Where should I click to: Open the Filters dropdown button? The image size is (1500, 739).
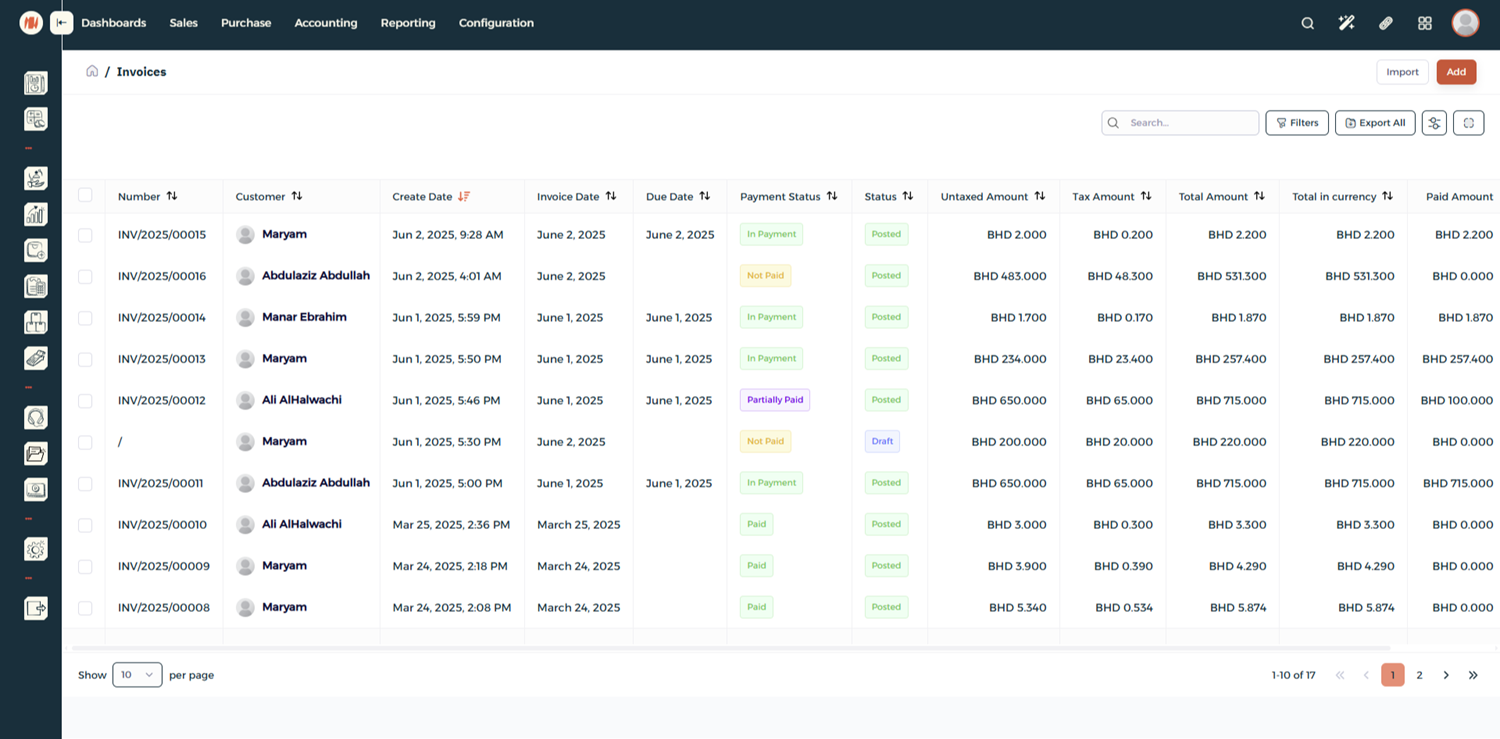click(x=1297, y=123)
